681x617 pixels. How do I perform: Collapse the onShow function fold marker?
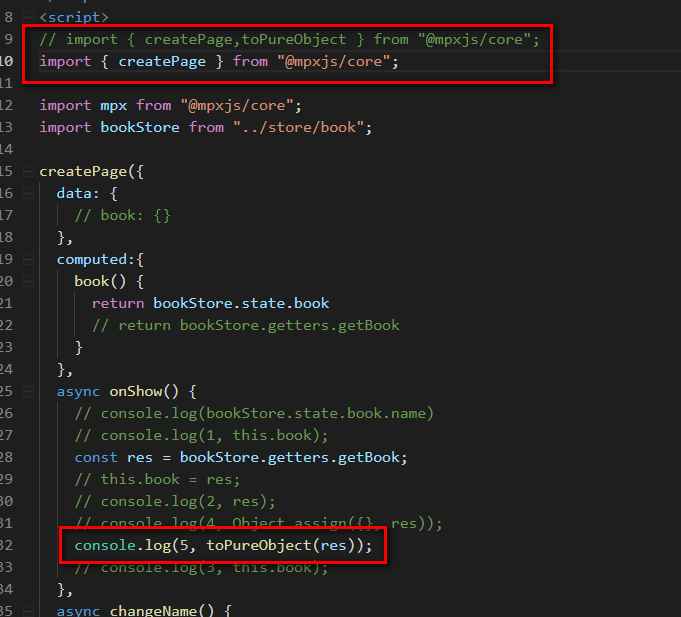point(28,392)
